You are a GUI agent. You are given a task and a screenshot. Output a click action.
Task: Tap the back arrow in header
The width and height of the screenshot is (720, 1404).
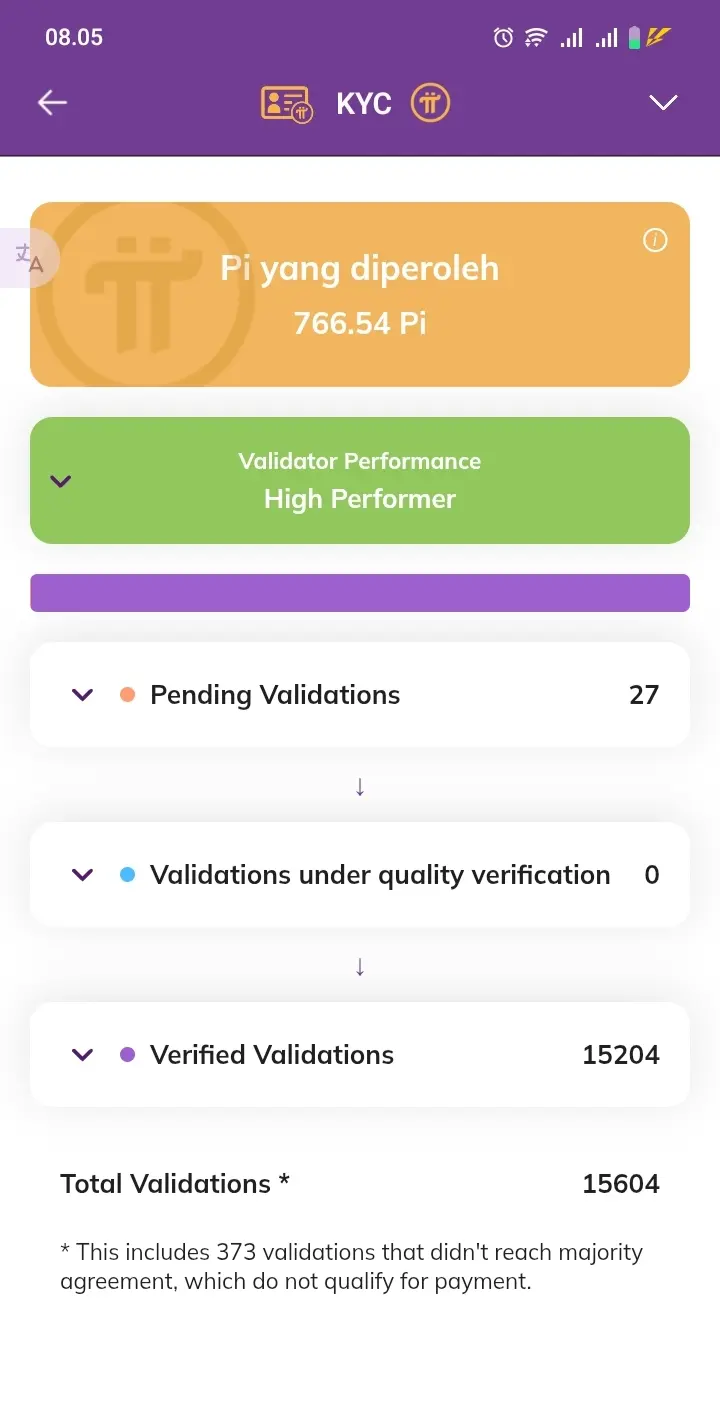point(52,102)
